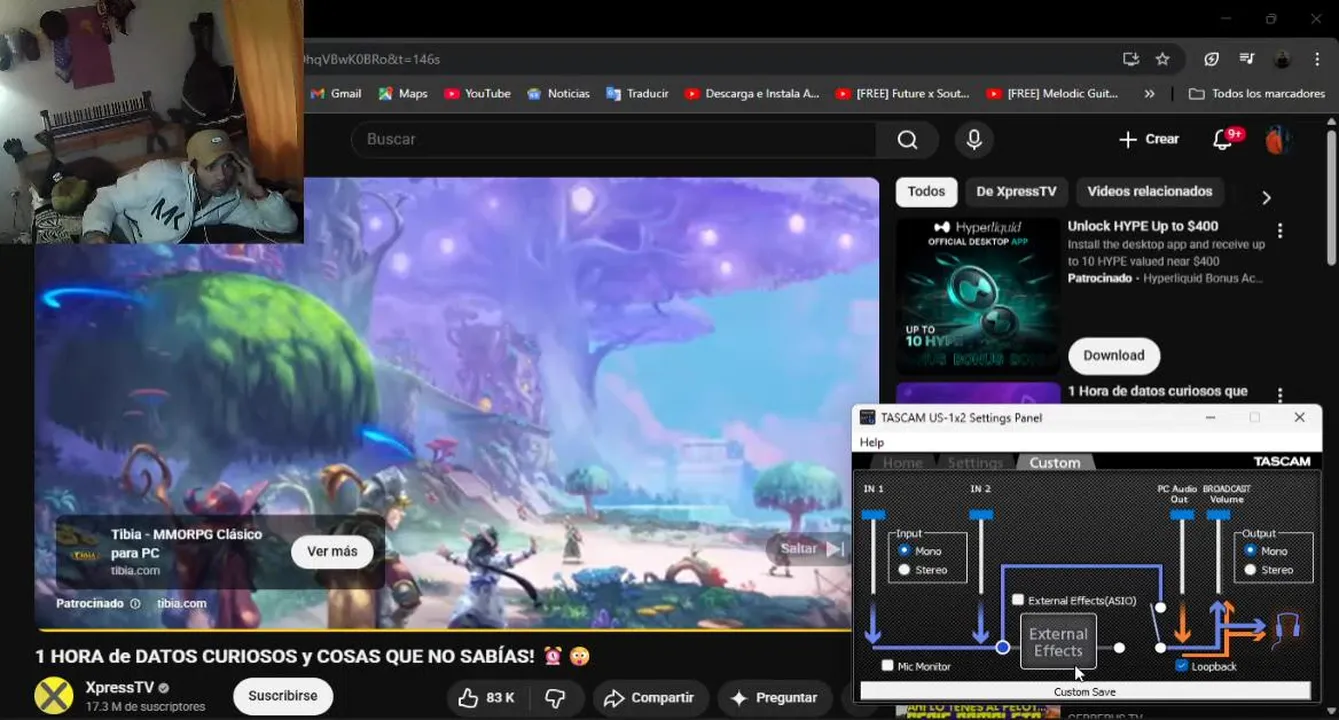Select Stereo in the Input group
The height and width of the screenshot is (720, 1339).
click(905, 570)
